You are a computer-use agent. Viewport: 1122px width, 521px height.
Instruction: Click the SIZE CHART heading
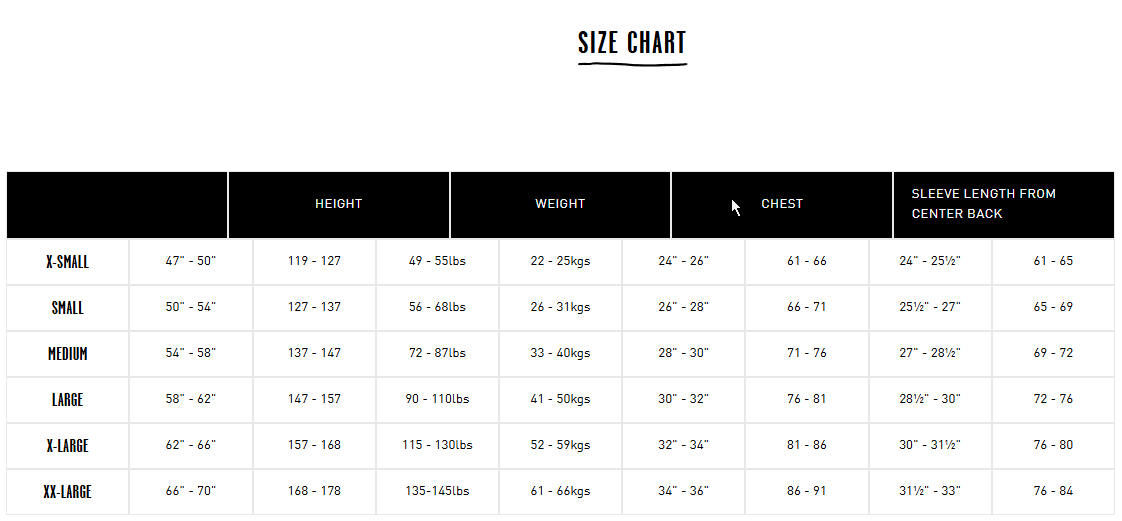tap(632, 43)
